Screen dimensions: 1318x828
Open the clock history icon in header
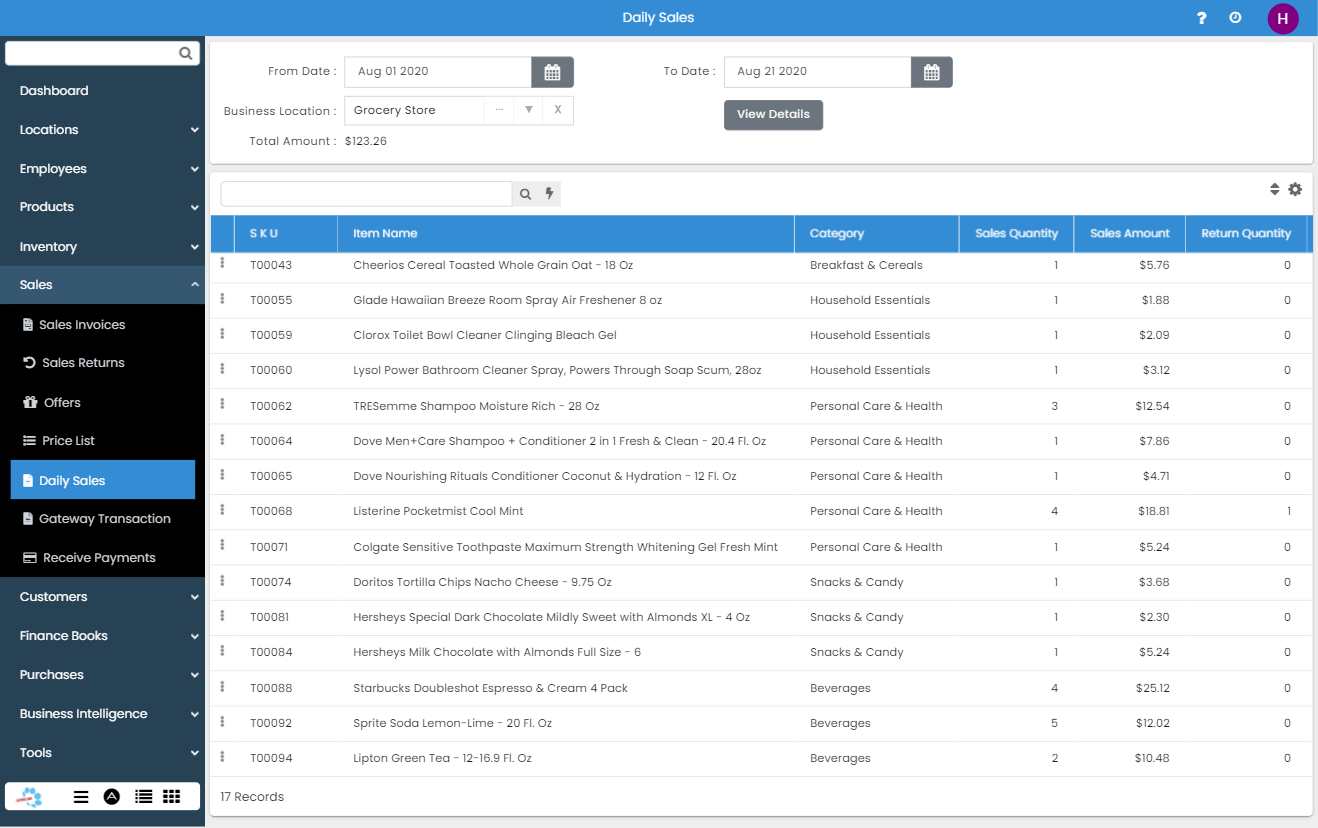coord(1235,18)
